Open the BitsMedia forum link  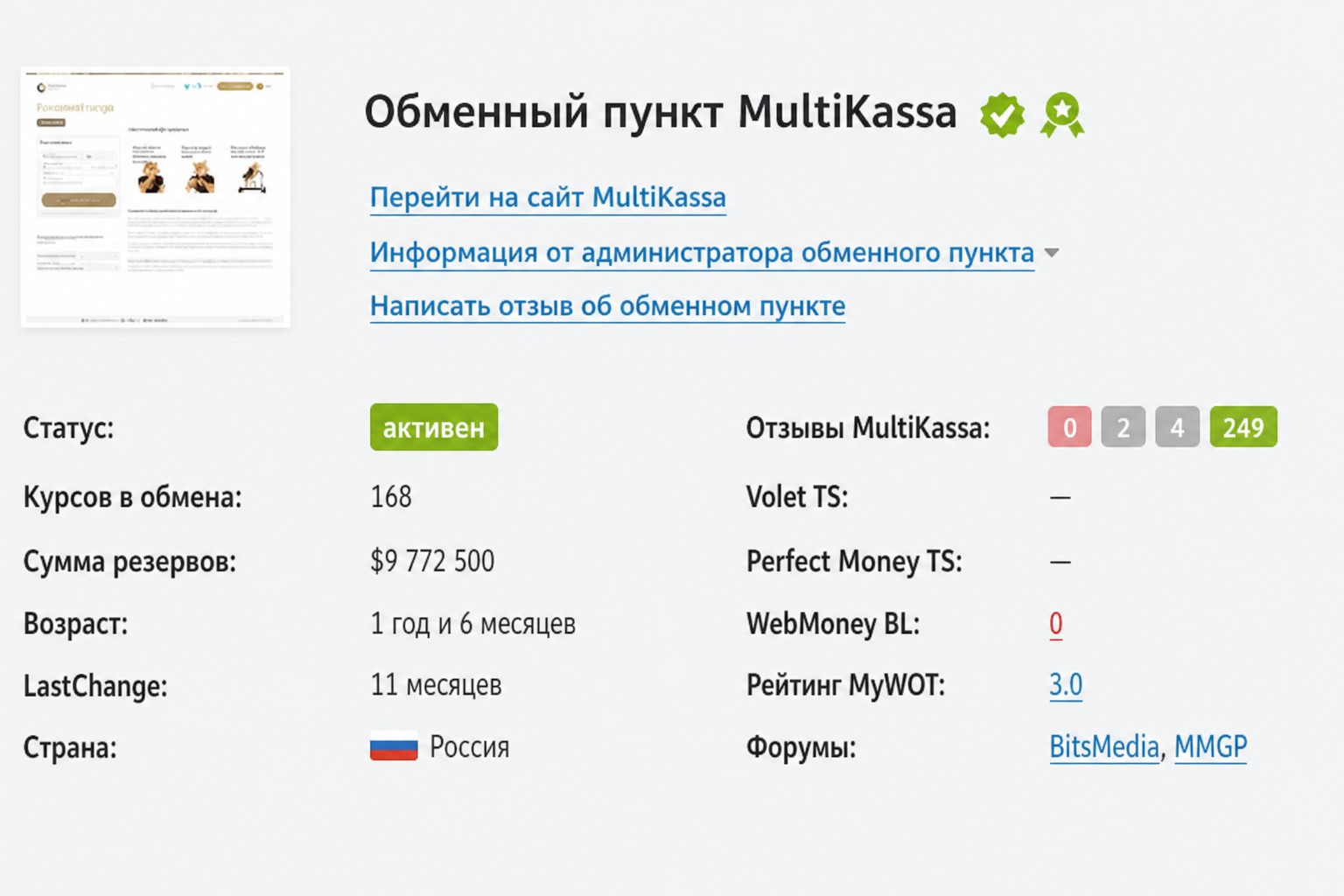point(1104,747)
